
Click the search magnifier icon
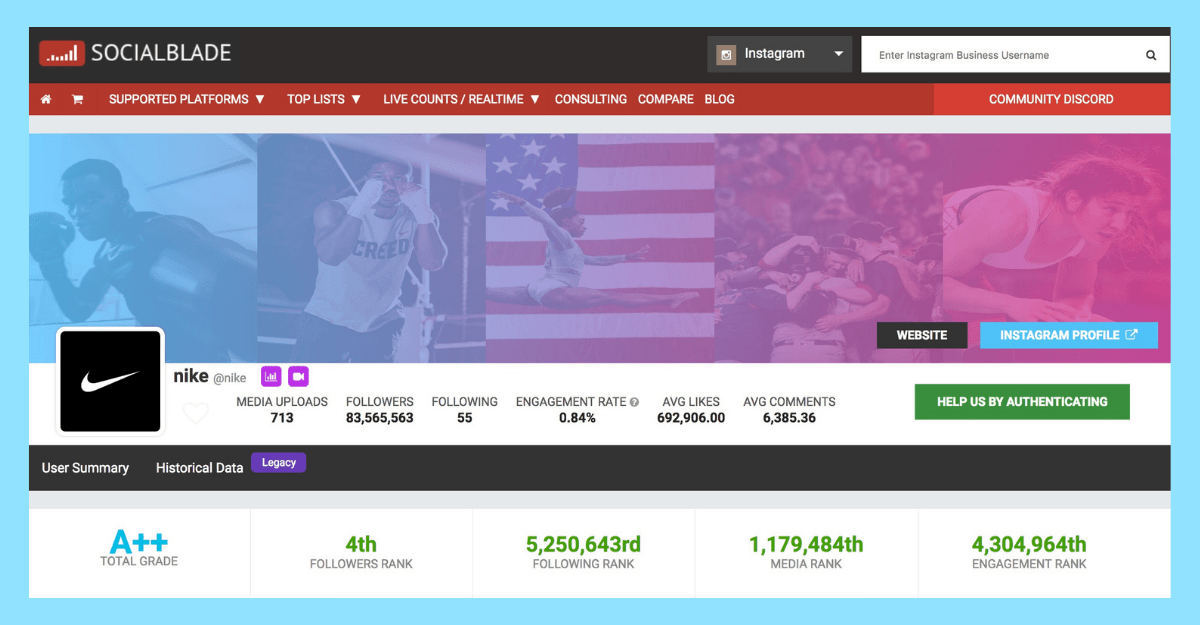(1151, 55)
